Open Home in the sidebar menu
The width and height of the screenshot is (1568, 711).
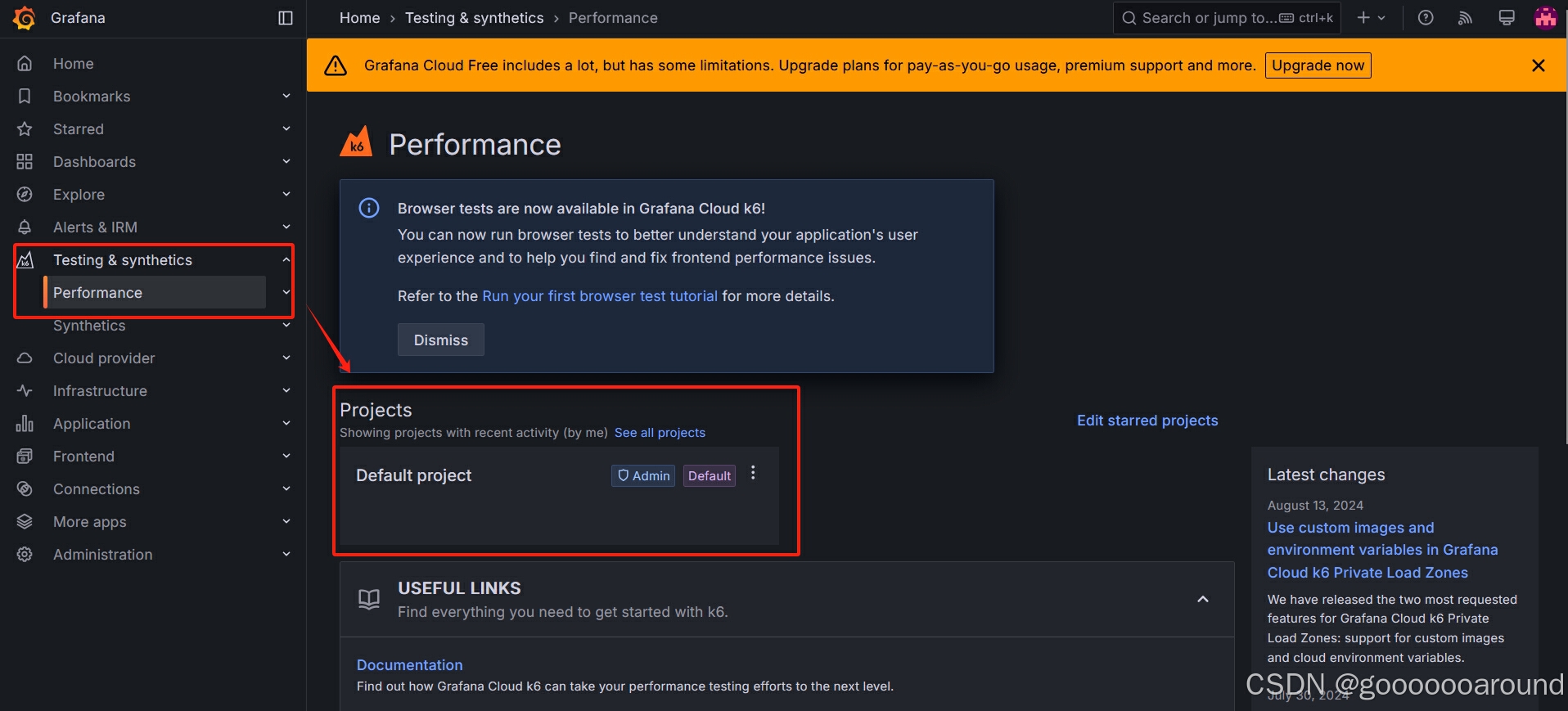click(x=73, y=63)
